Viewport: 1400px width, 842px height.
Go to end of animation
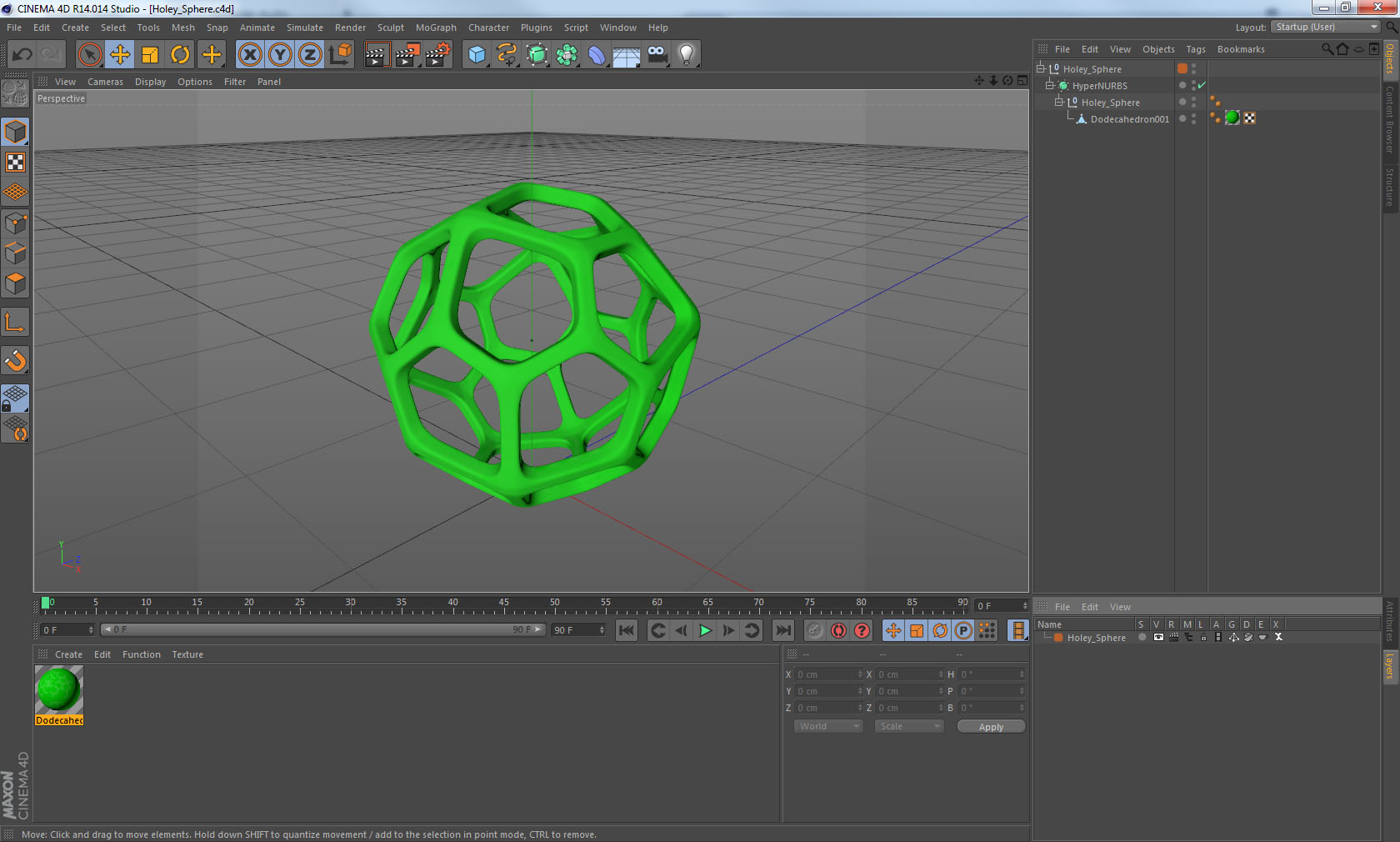(783, 630)
